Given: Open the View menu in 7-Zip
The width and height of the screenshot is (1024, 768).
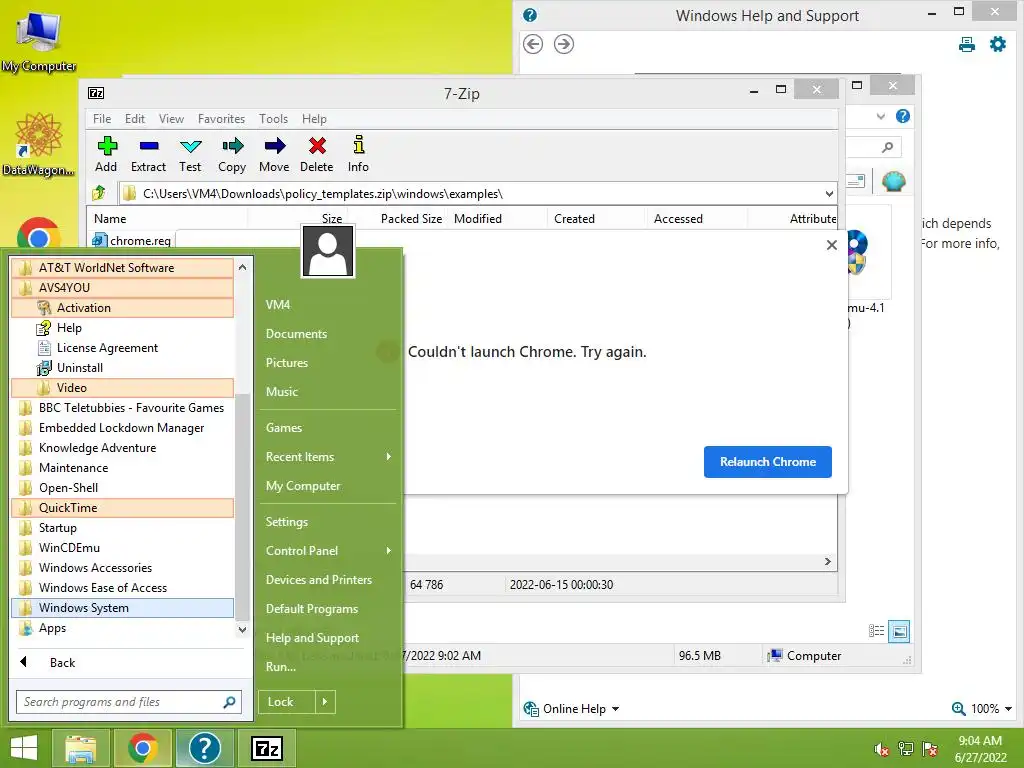Looking at the screenshot, I should tap(171, 119).
